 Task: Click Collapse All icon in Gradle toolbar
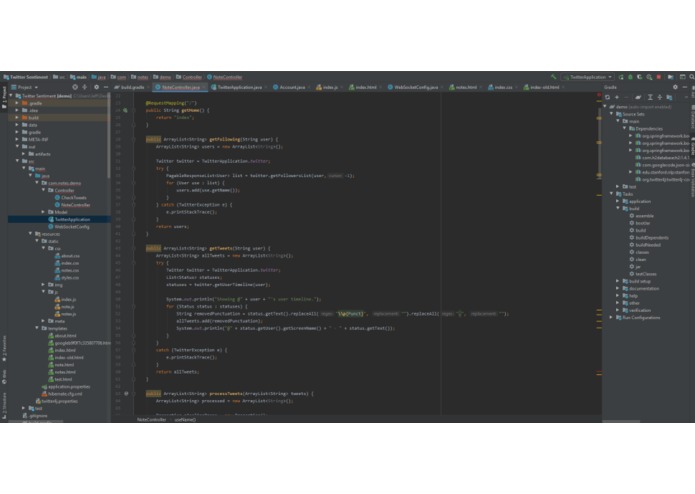[x=660, y=97]
